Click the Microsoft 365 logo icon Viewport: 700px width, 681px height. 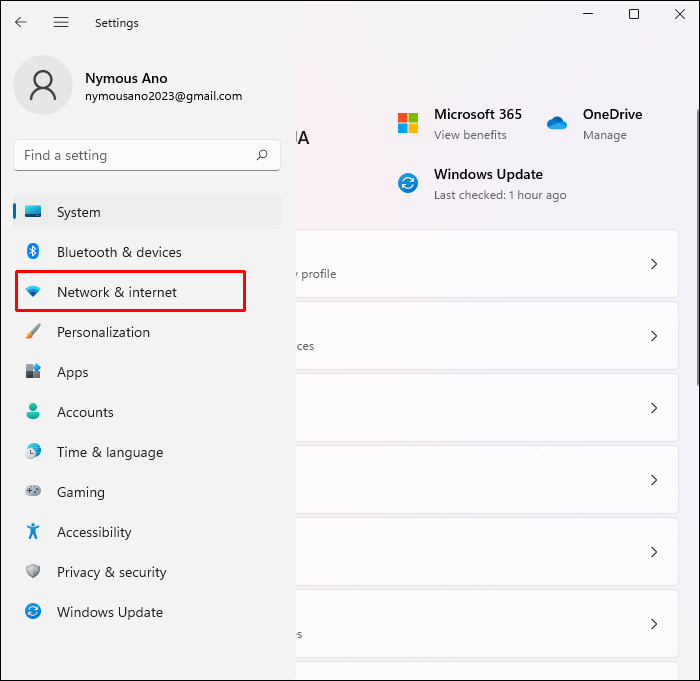tap(408, 123)
